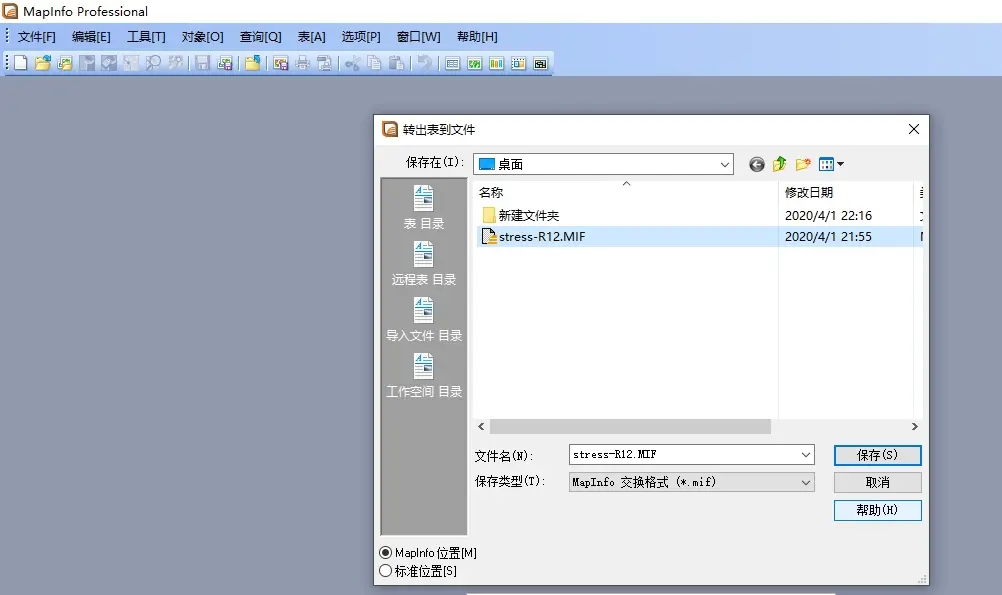Screen dimensions: 1002x595
Task: Open the 帮助[H] menu
Action: coord(477,36)
